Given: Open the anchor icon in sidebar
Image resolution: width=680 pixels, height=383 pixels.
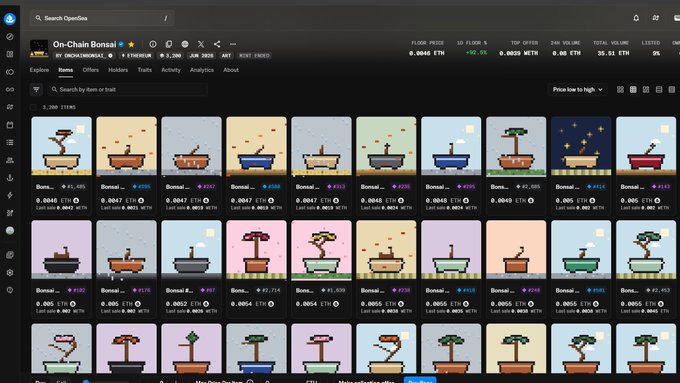Looking at the screenshot, I should click(10, 177).
